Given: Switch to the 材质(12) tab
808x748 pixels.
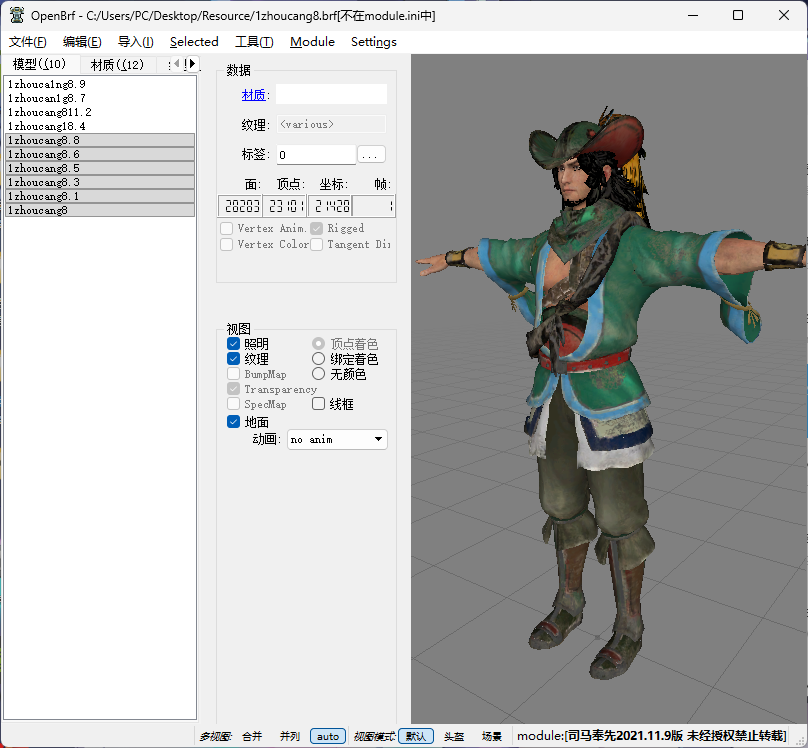Looking at the screenshot, I should tap(117, 64).
